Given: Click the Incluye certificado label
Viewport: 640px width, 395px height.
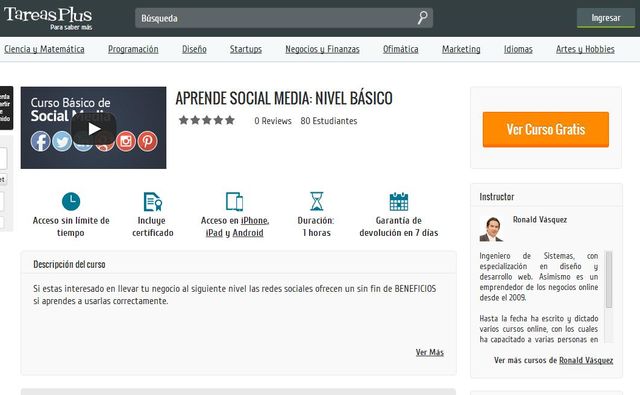Looking at the screenshot, I should click(153, 226).
